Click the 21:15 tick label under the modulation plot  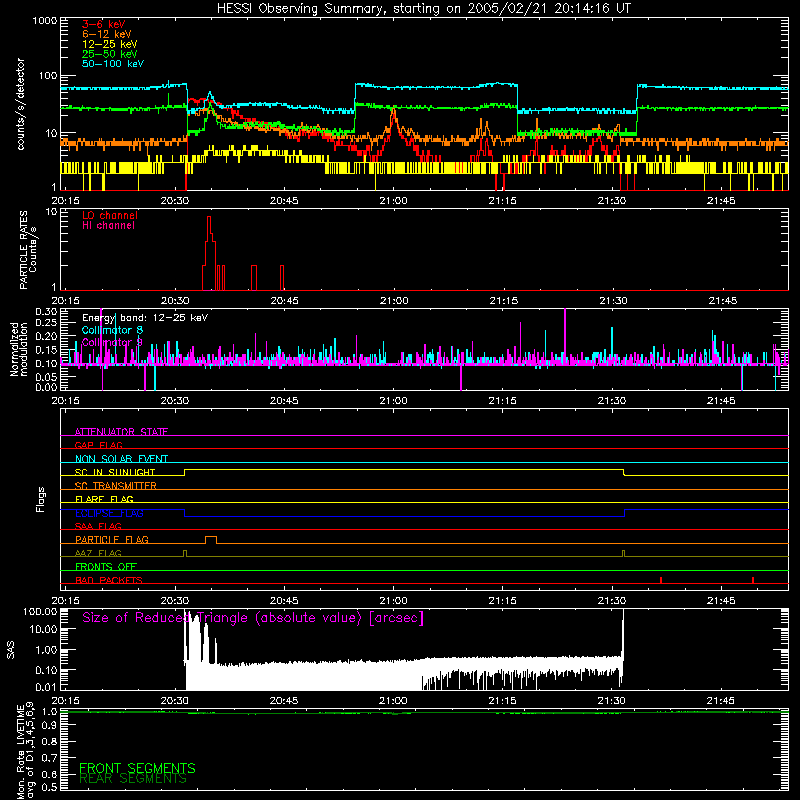(x=503, y=401)
